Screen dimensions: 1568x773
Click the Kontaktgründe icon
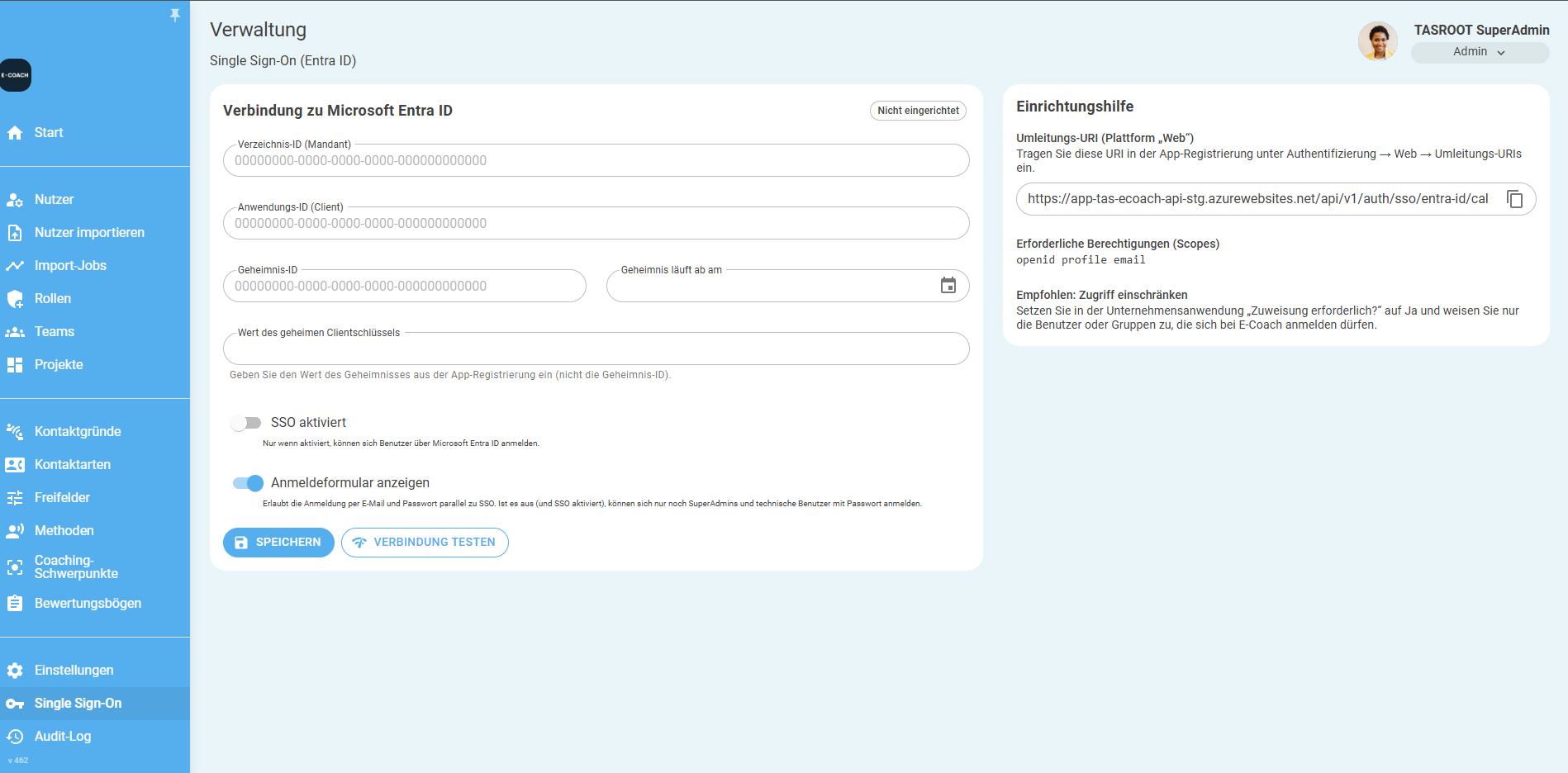pos(15,432)
